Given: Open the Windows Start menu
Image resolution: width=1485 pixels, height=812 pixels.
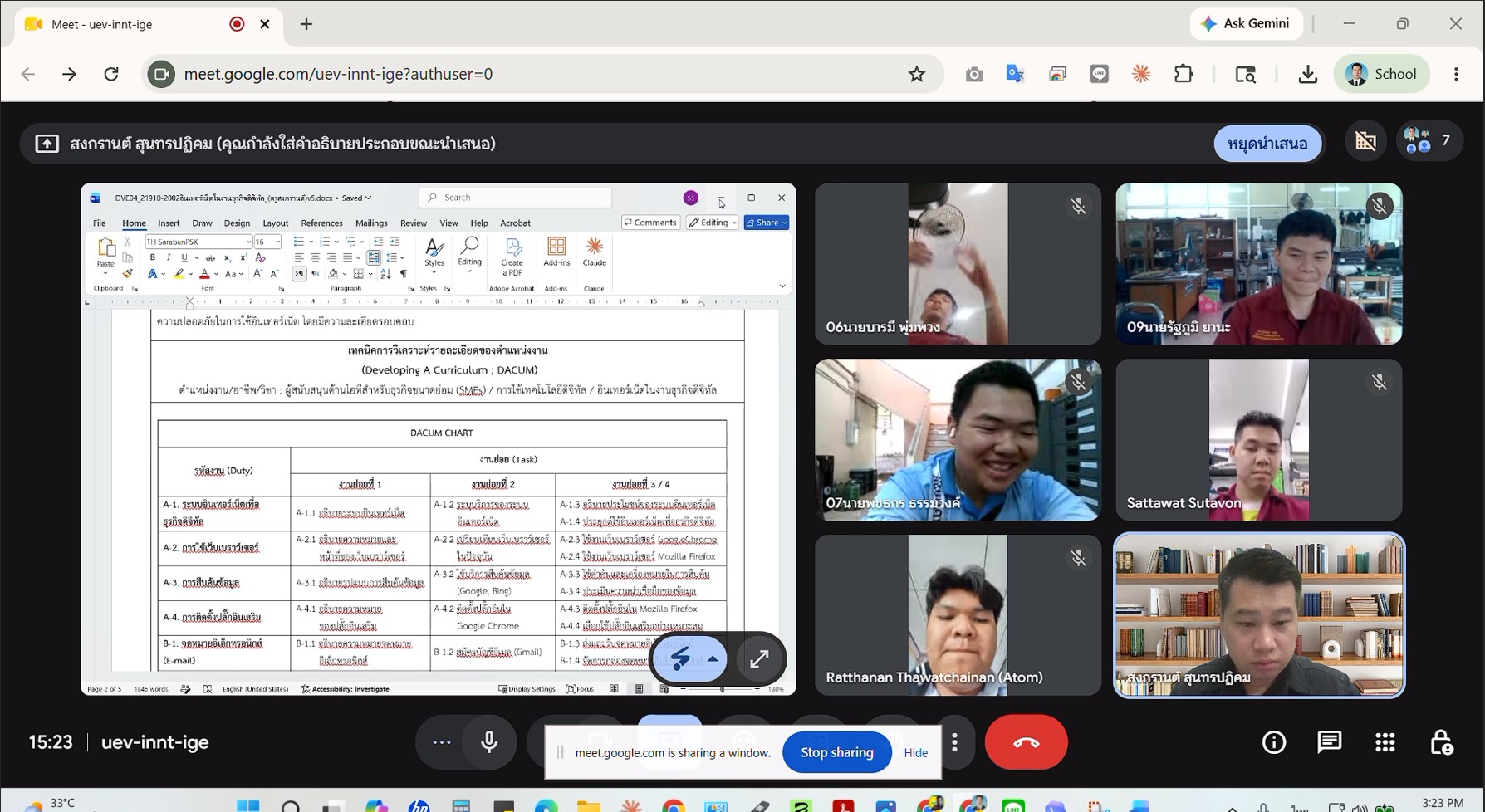Looking at the screenshot, I should [x=247, y=805].
